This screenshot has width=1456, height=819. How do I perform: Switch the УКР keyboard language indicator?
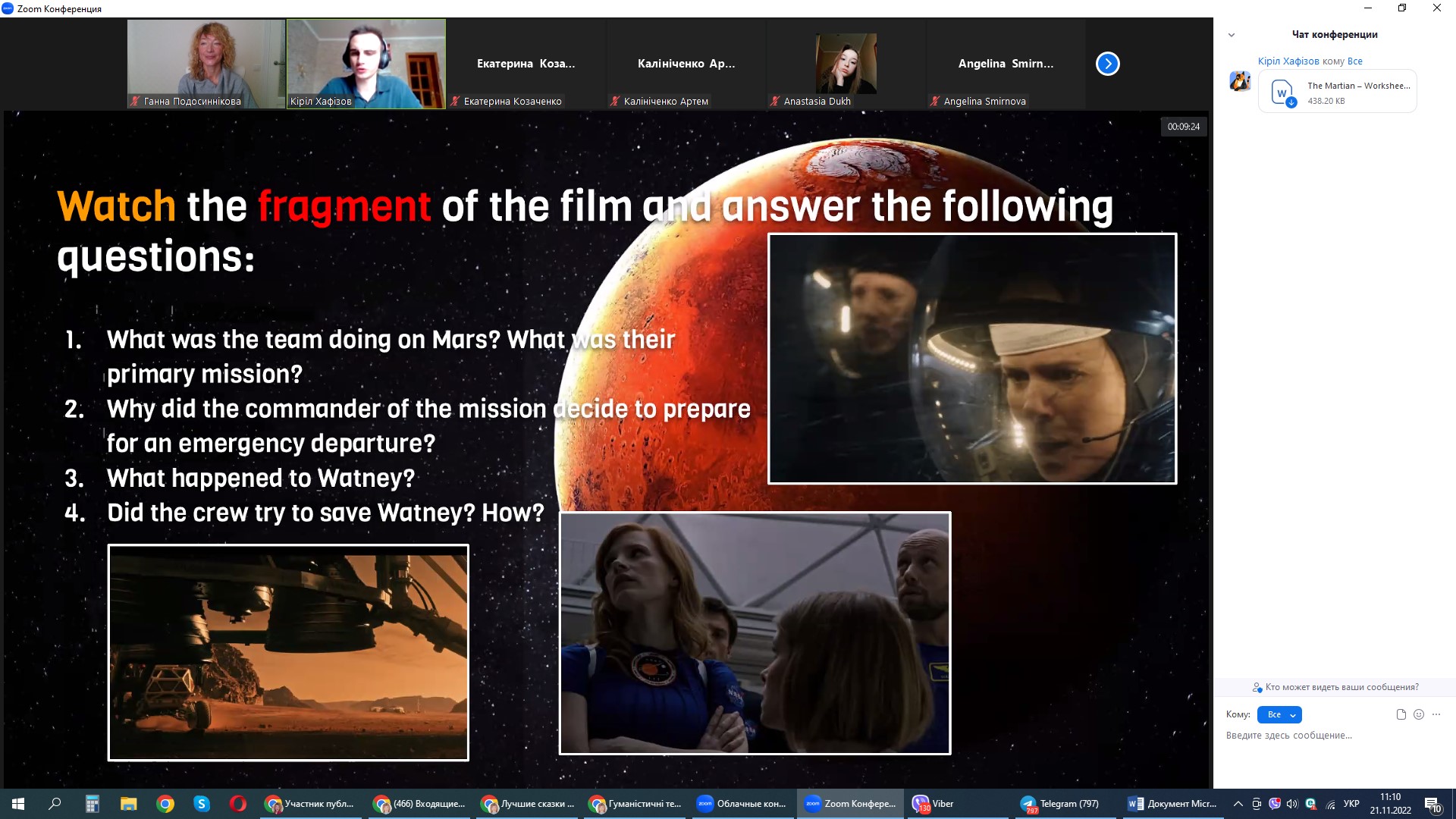click(1351, 804)
